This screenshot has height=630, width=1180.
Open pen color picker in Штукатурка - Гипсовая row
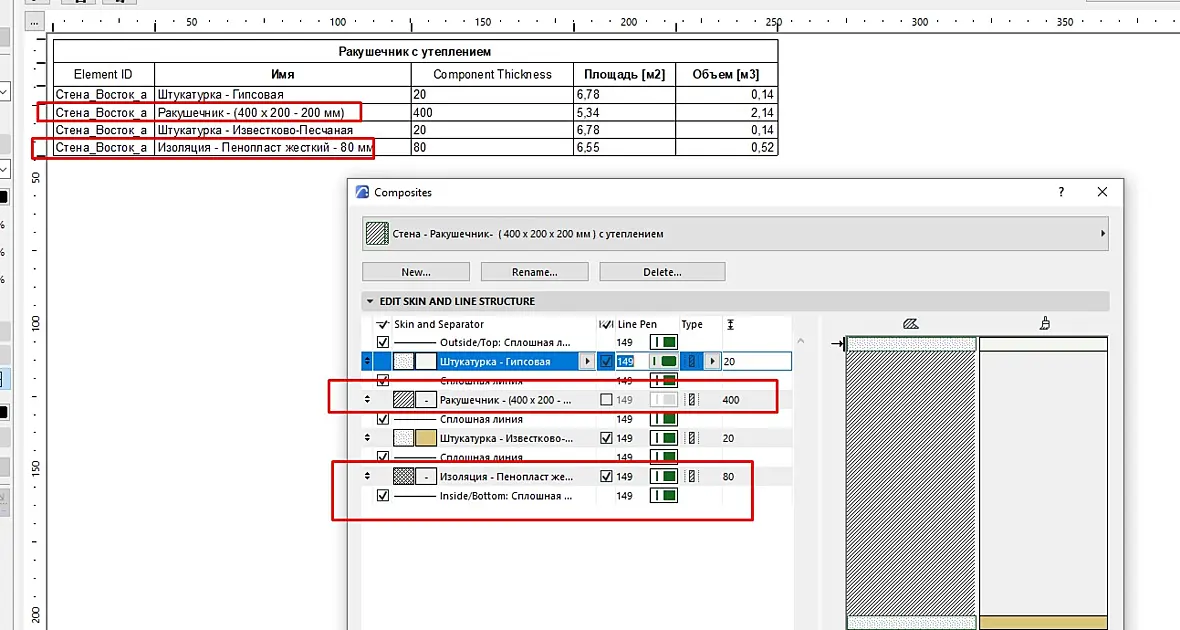(x=664, y=361)
